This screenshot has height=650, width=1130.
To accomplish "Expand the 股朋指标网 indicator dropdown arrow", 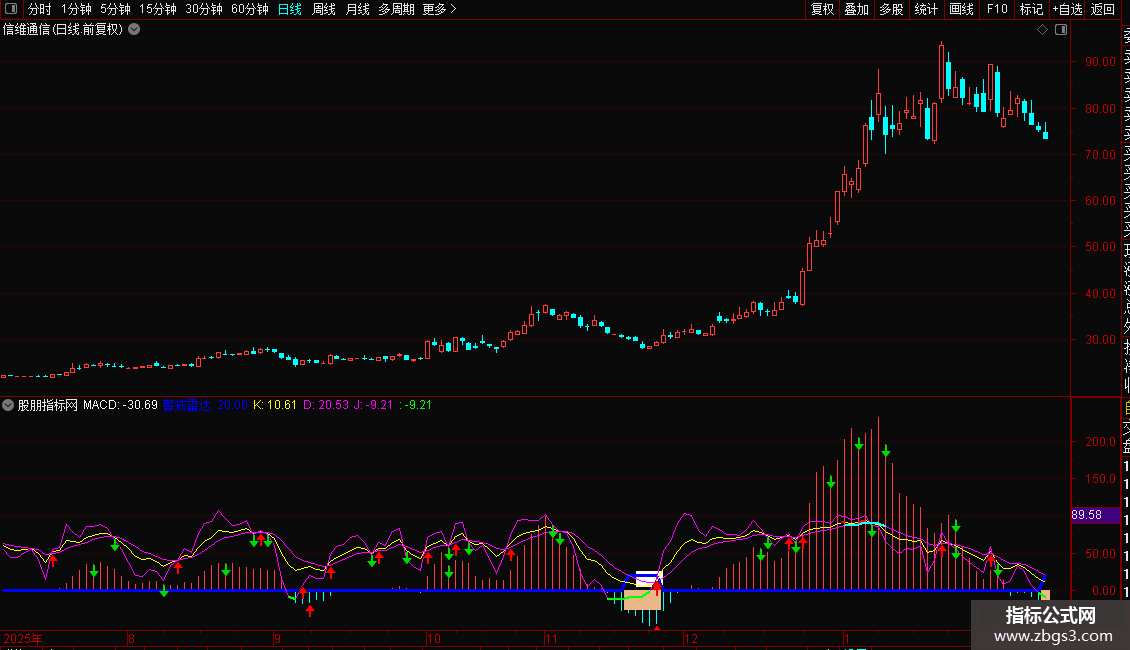I will tap(9, 405).
